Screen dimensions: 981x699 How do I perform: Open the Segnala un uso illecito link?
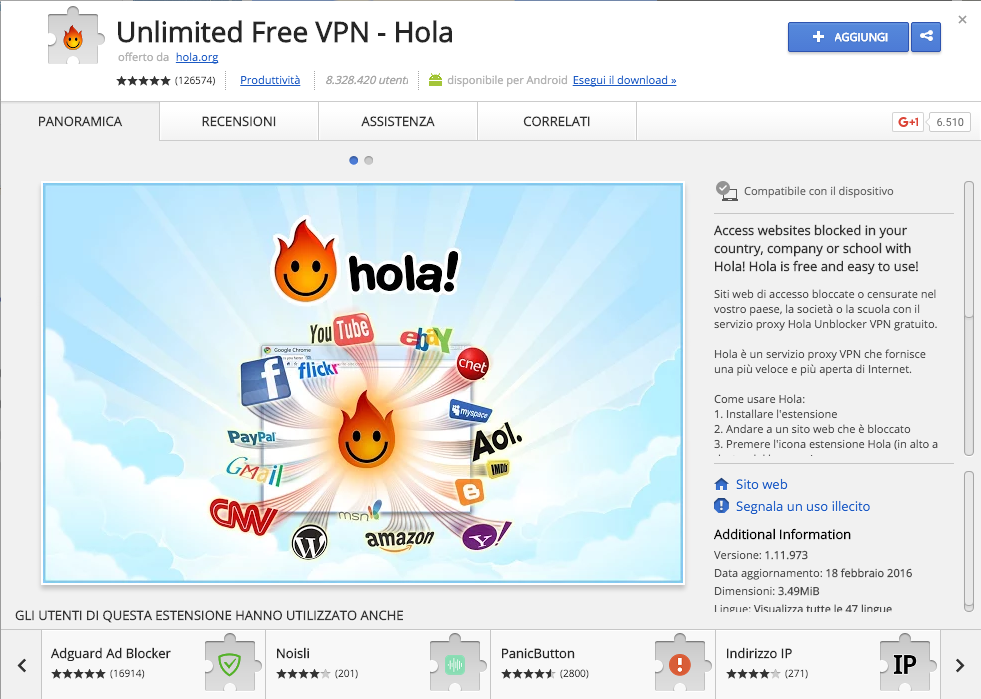coord(803,506)
